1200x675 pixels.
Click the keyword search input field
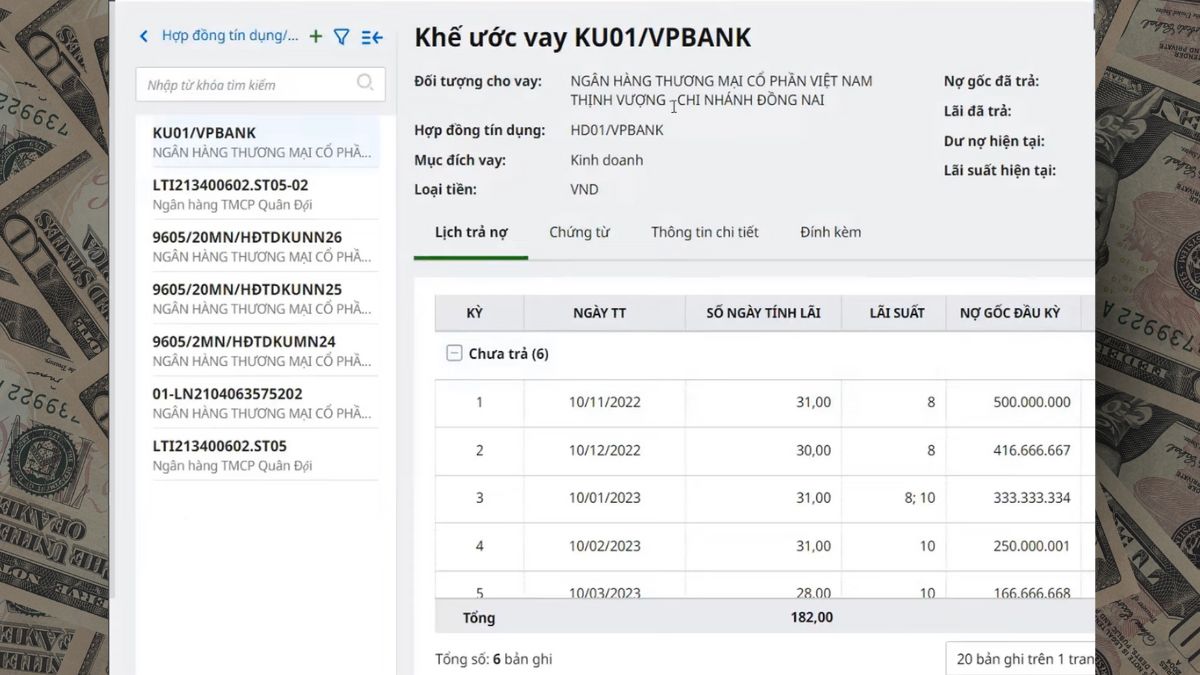tap(250, 85)
